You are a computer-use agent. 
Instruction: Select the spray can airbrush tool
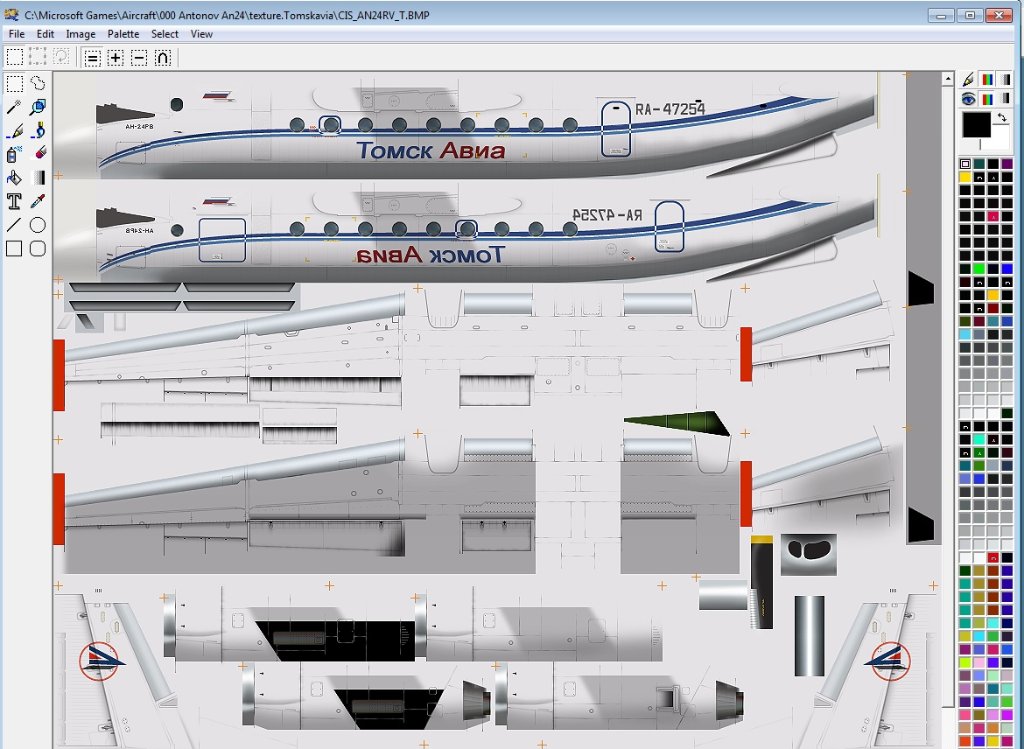tap(14, 154)
